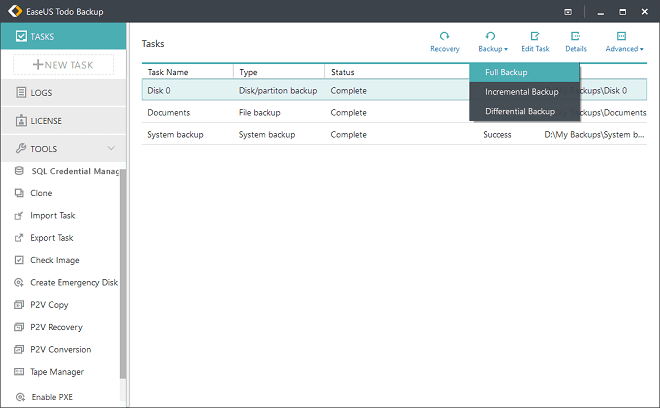Viewport: 660px width, 408px height.
Task: Click the P2V Copy icon
Action: [x=19, y=304]
